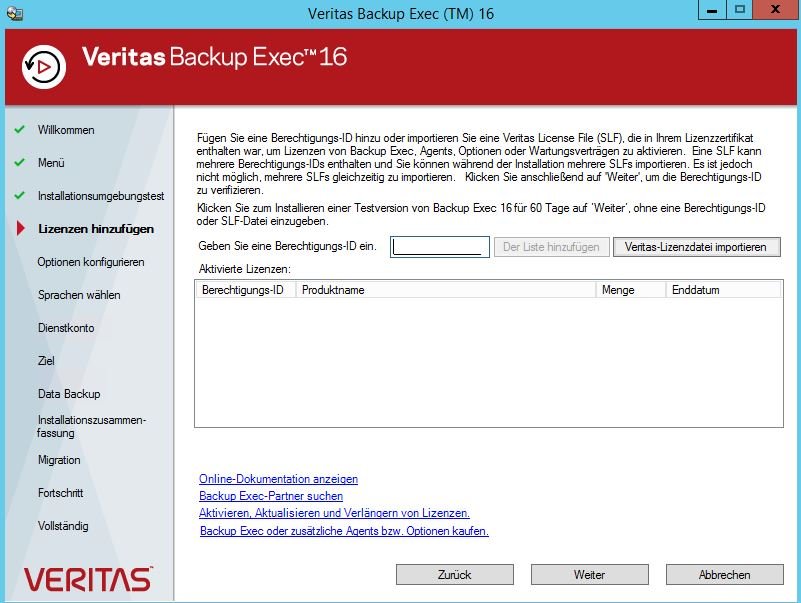Viewport: 801px width, 603px height.
Task: Sort by the Enddatum column header
Action: (x=723, y=290)
